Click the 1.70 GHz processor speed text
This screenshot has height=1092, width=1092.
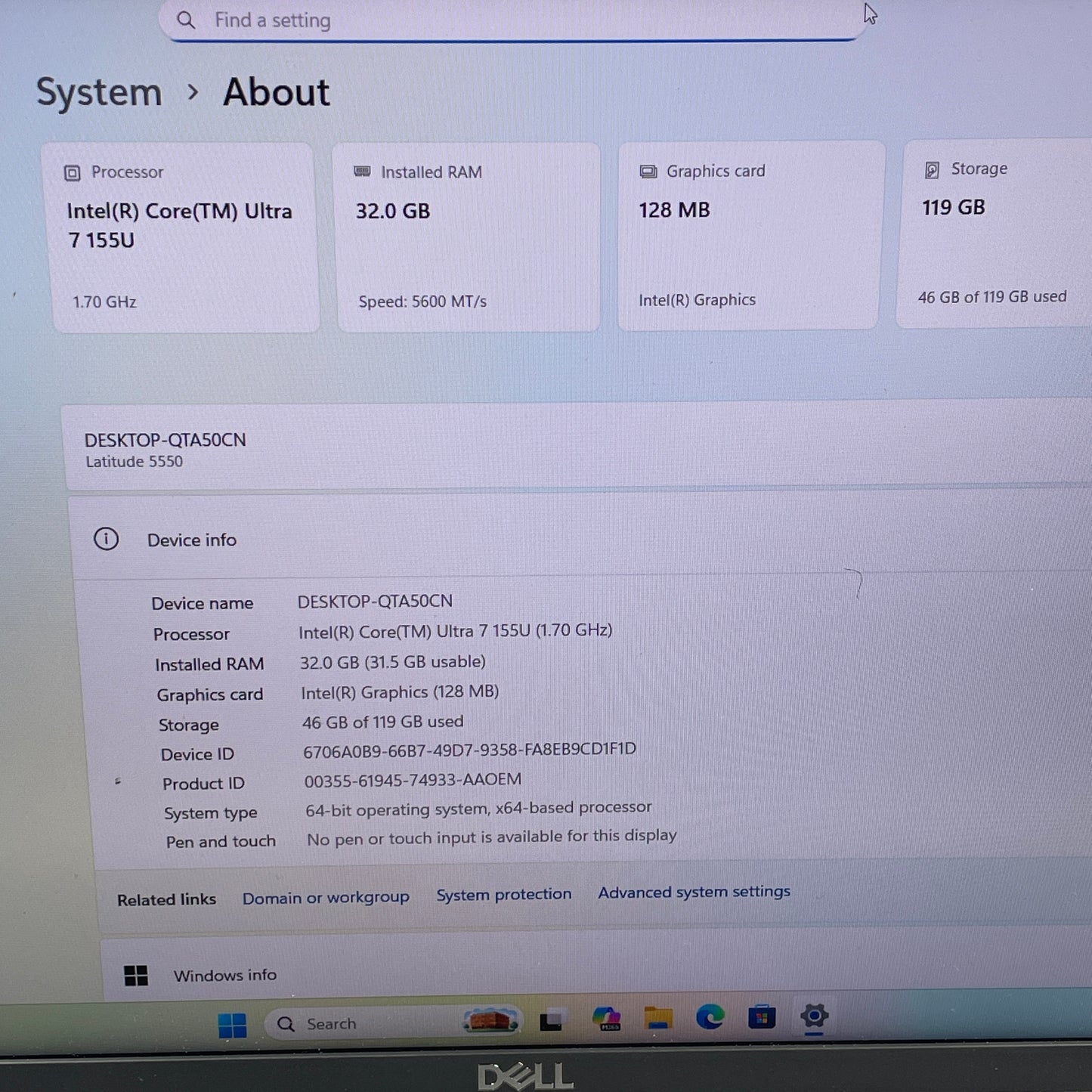tap(104, 302)
